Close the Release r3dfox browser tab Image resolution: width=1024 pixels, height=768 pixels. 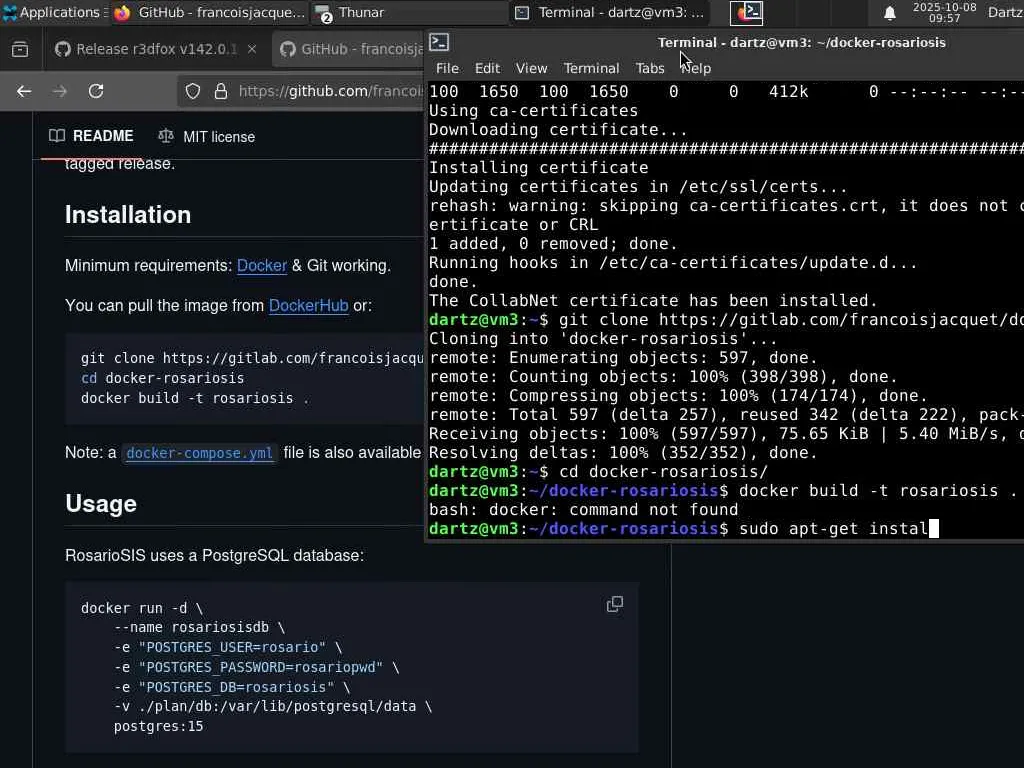[x=252, y=49]
